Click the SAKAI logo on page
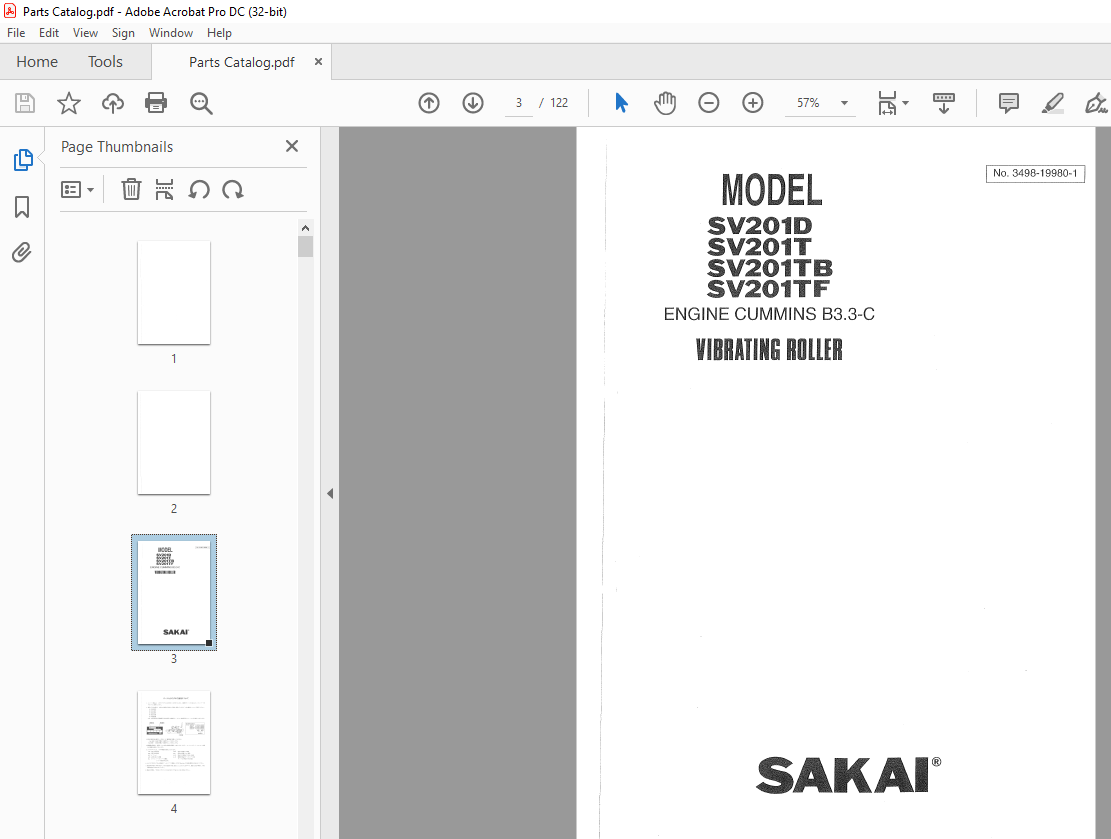Screen dimensions: 1111x839 coord(848,775)
